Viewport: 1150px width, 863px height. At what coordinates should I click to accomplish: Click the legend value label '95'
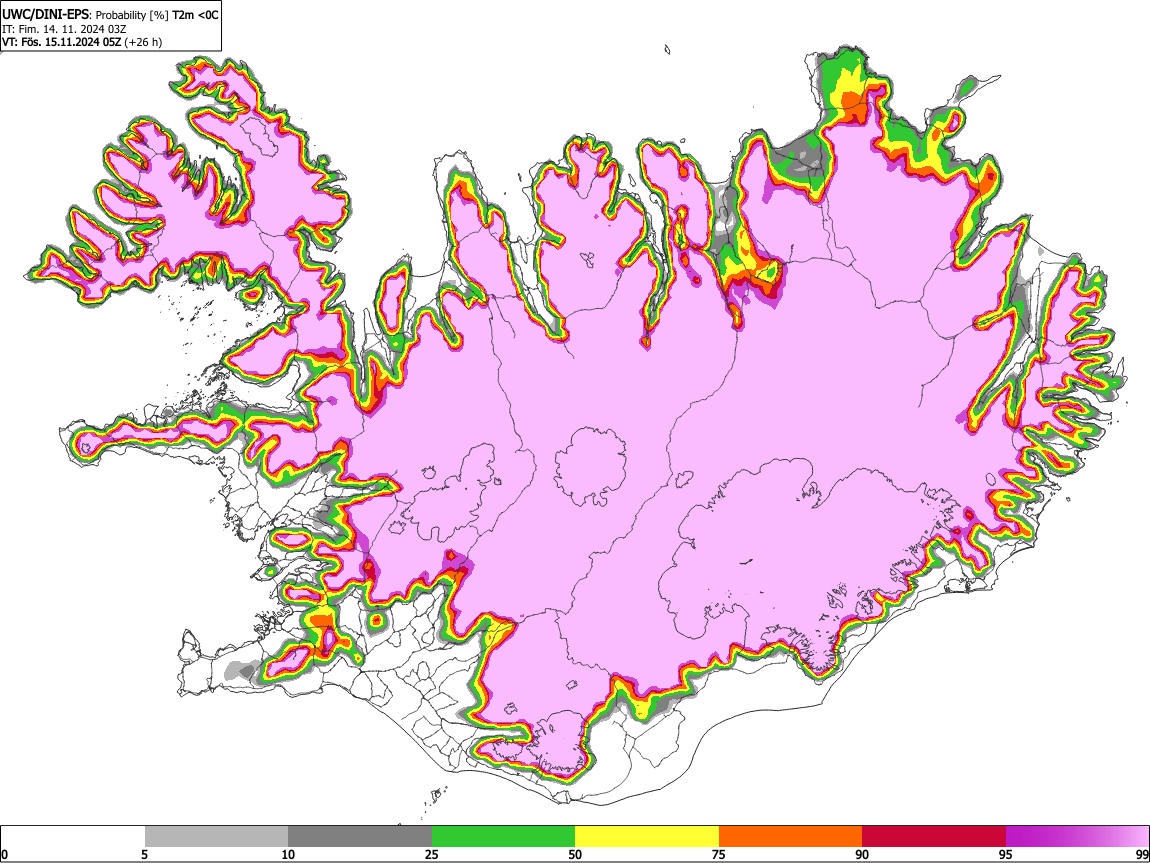(1006, 854)
